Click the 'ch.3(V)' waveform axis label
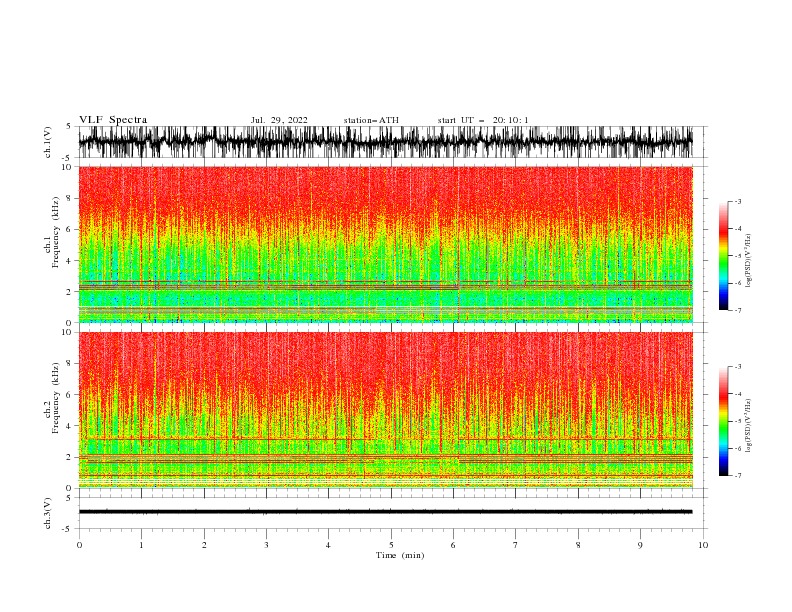792x612 pixels. [48, 513]
